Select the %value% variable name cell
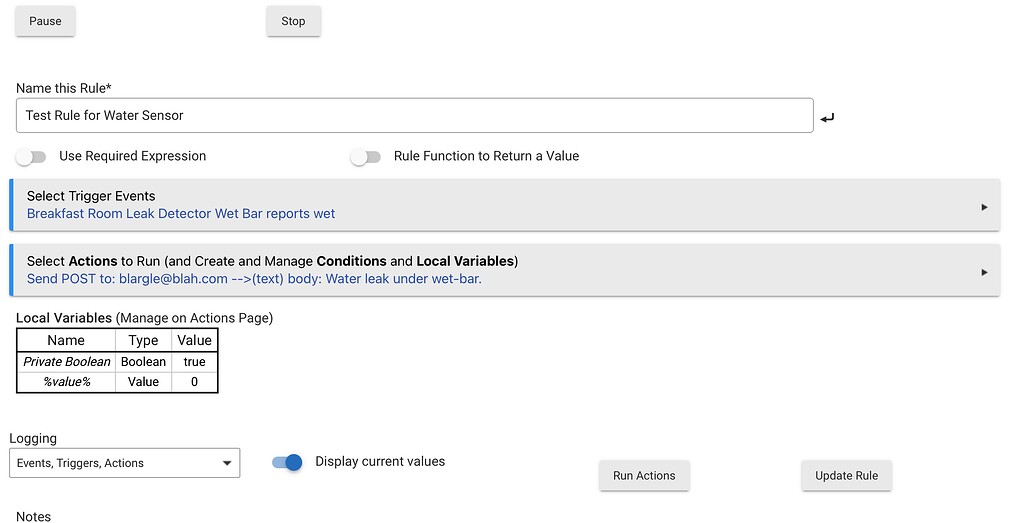Viewport: 1024px width, 523px height. coord(67,382)
